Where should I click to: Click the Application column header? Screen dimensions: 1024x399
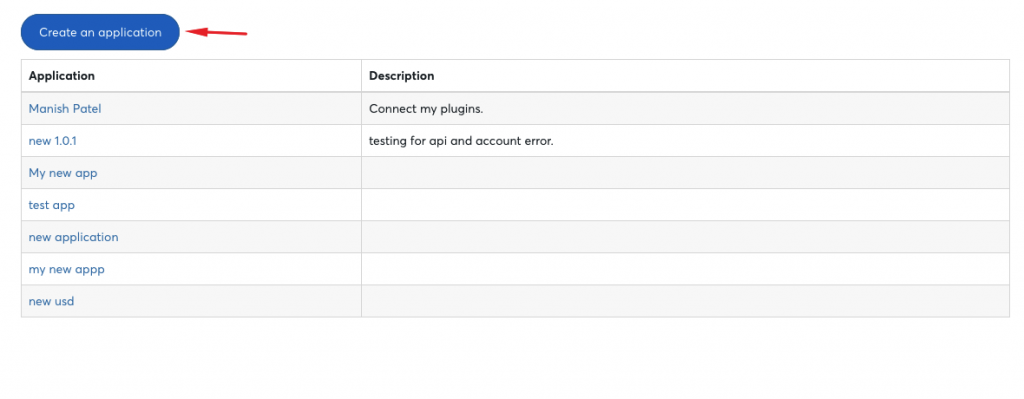[x=61, y=76]
